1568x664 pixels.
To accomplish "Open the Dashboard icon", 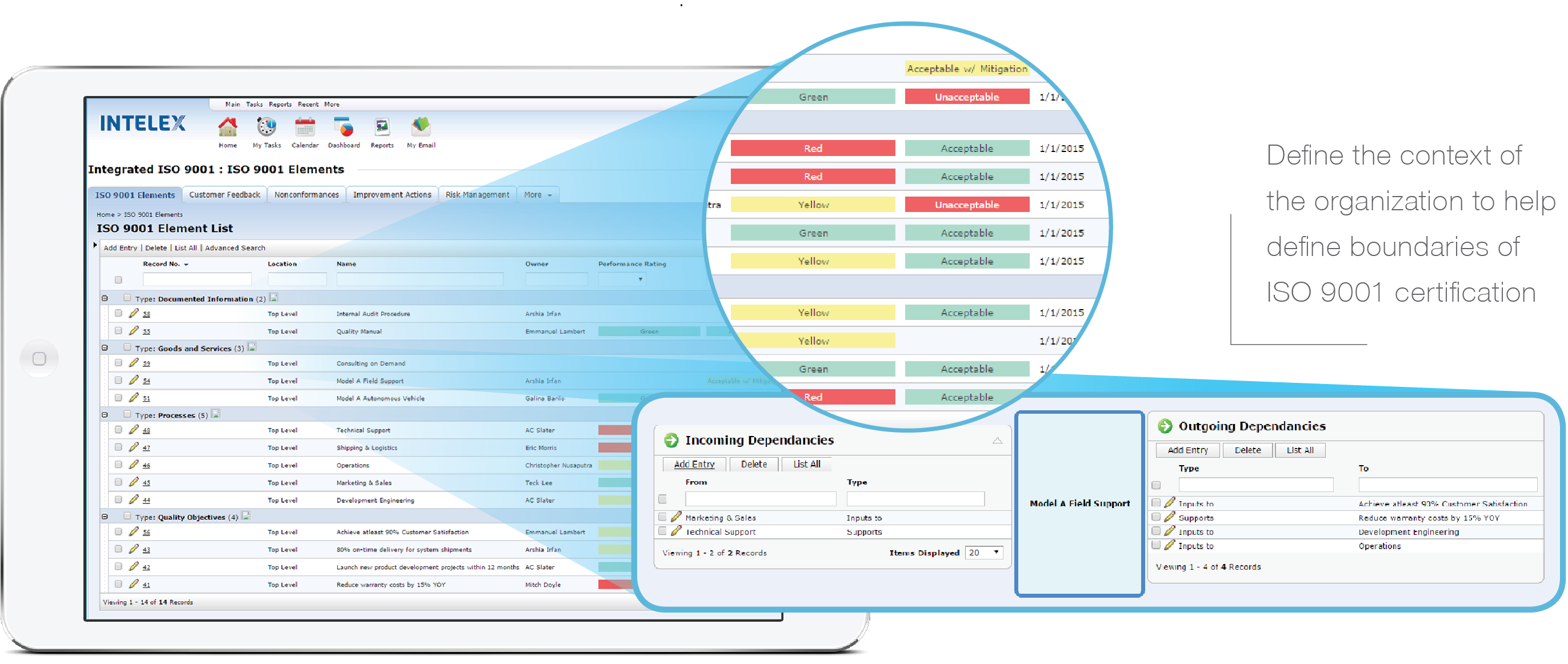I will pyautogui.click(x=344, y=128).
